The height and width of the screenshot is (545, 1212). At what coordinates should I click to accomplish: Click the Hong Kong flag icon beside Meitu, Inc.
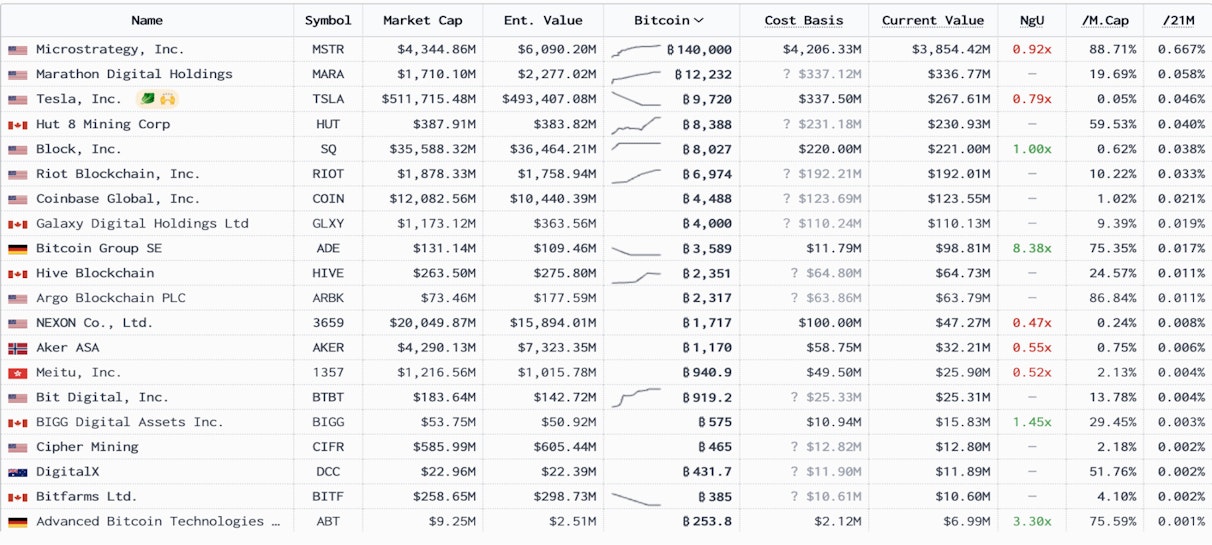[x=17, y=373]
